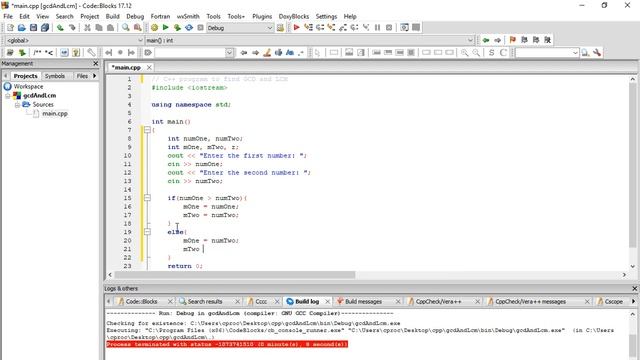Click the Cut scissors icon
This screenshot has width=640, height=360.
87,28
